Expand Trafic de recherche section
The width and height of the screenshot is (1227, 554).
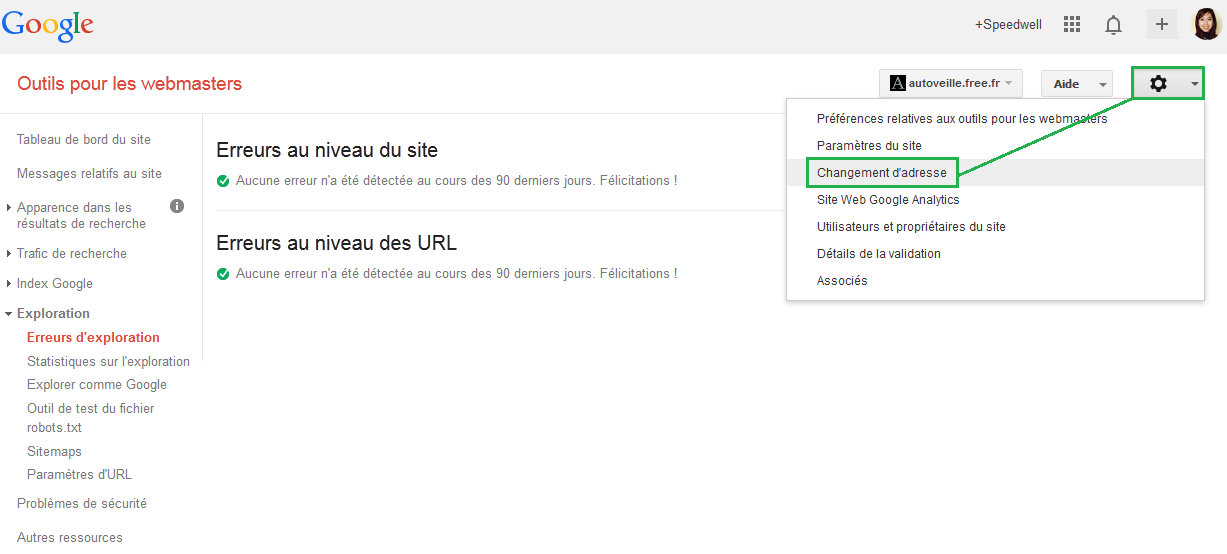coord(71,253)
